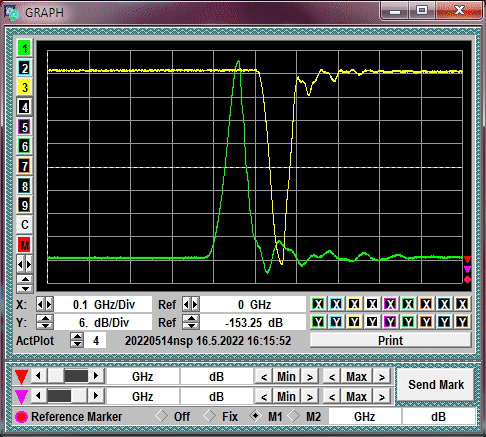Click fourth white X axis icon
Viewport: 486px width, 437px height.
tap(372, 304)
